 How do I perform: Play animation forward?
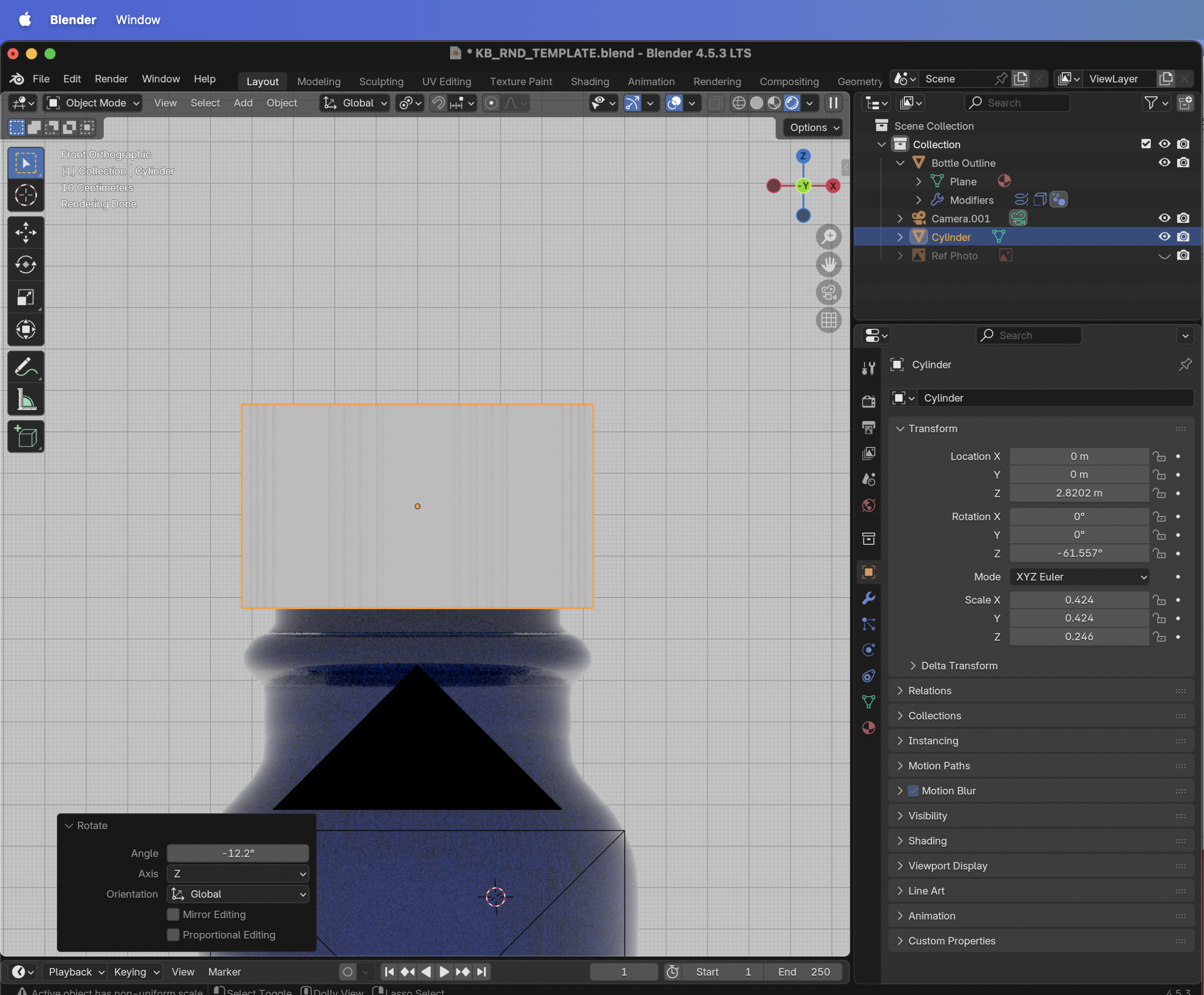pos(444,972)
